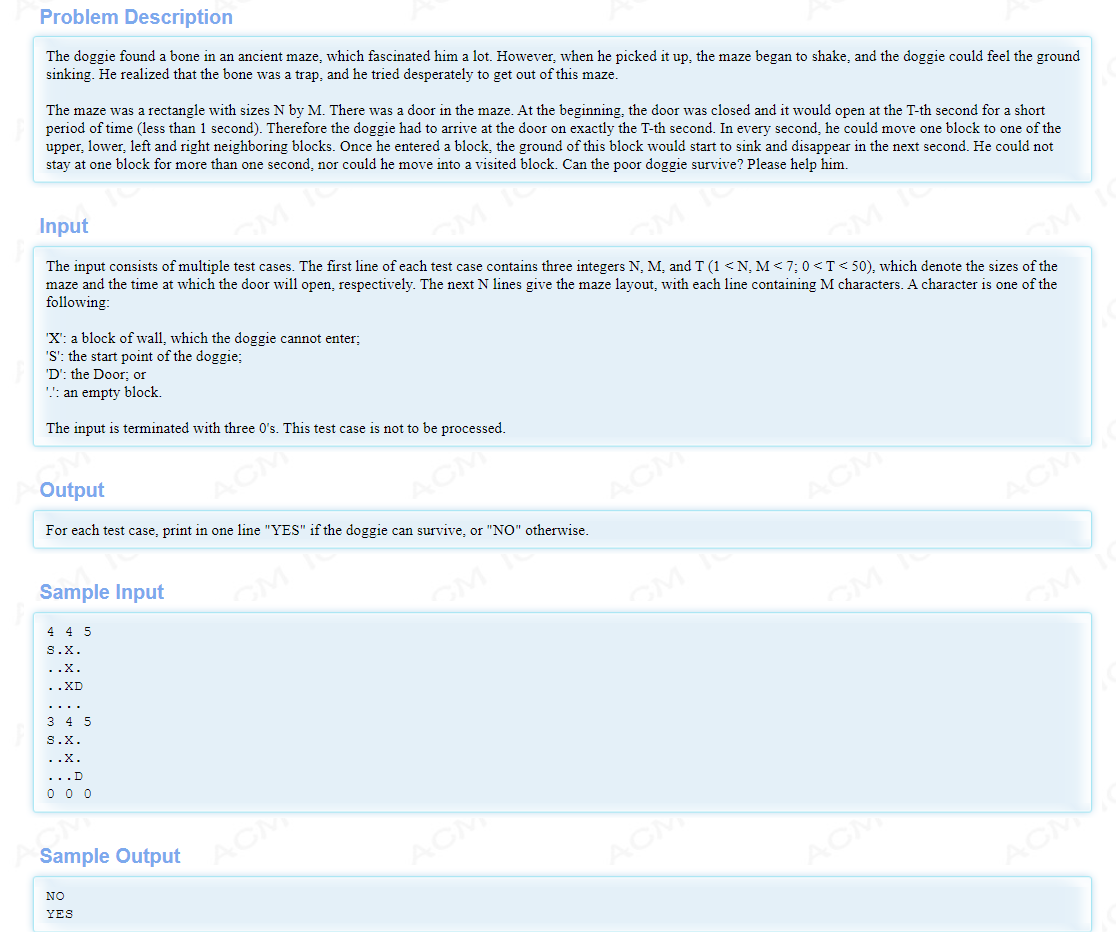Click the "Input" section heading
The image size is (1116, 932).
point(63,226)
